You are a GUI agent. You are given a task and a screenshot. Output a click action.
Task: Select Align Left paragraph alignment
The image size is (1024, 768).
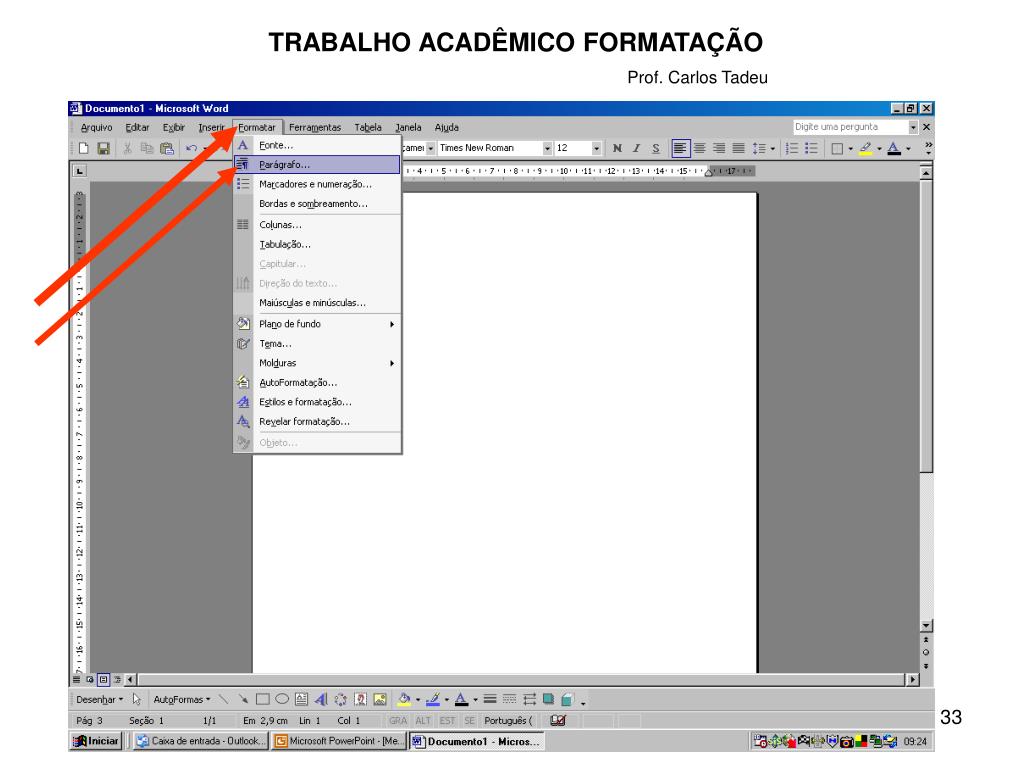pos(680,148)
